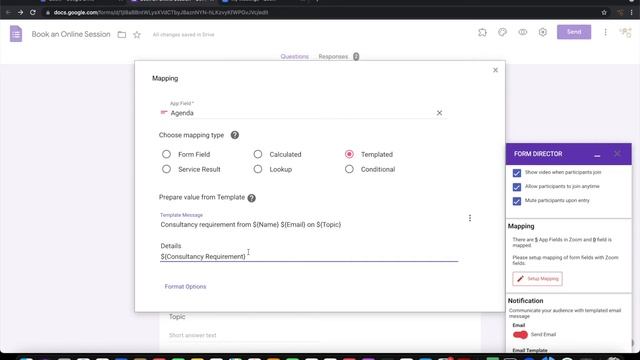The image size is (640, 360).
Task: Clear the Agenda app field
Action: (x=439, y=113)
